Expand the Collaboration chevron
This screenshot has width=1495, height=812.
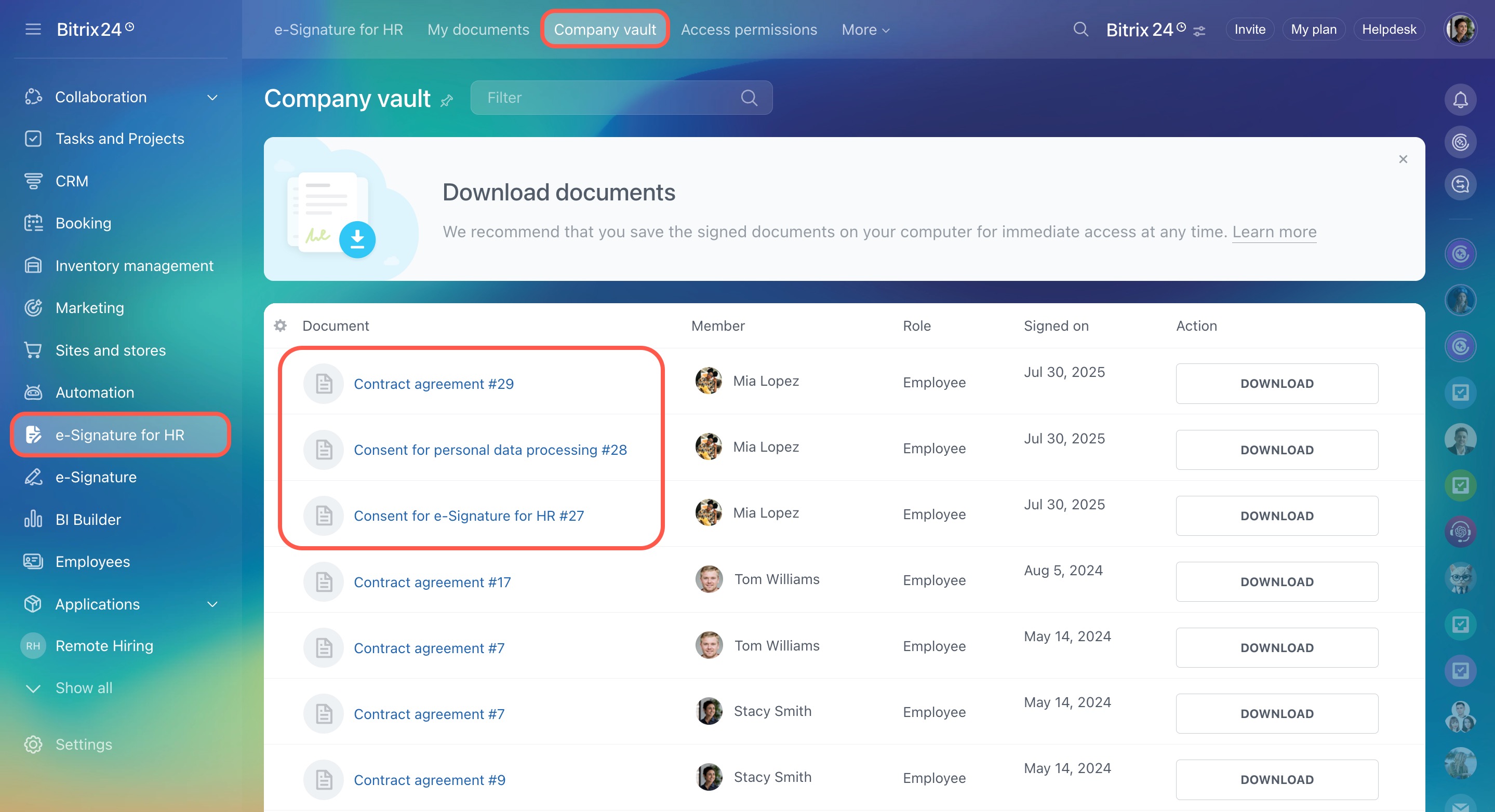click(x=212, y=98)
